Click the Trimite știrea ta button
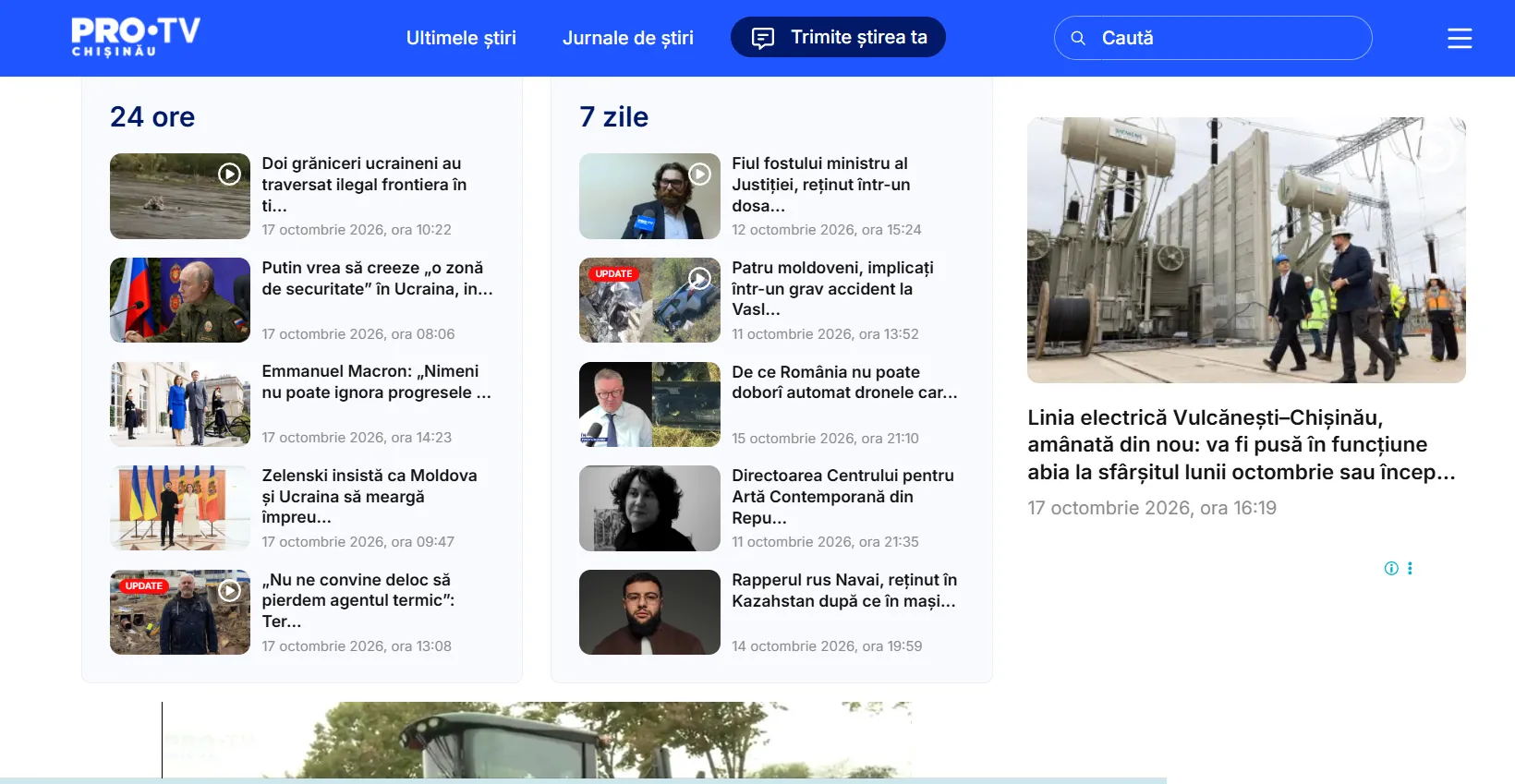Image resolution: width=1515 pixels, height=784 pixels. [x=838, y=37]
